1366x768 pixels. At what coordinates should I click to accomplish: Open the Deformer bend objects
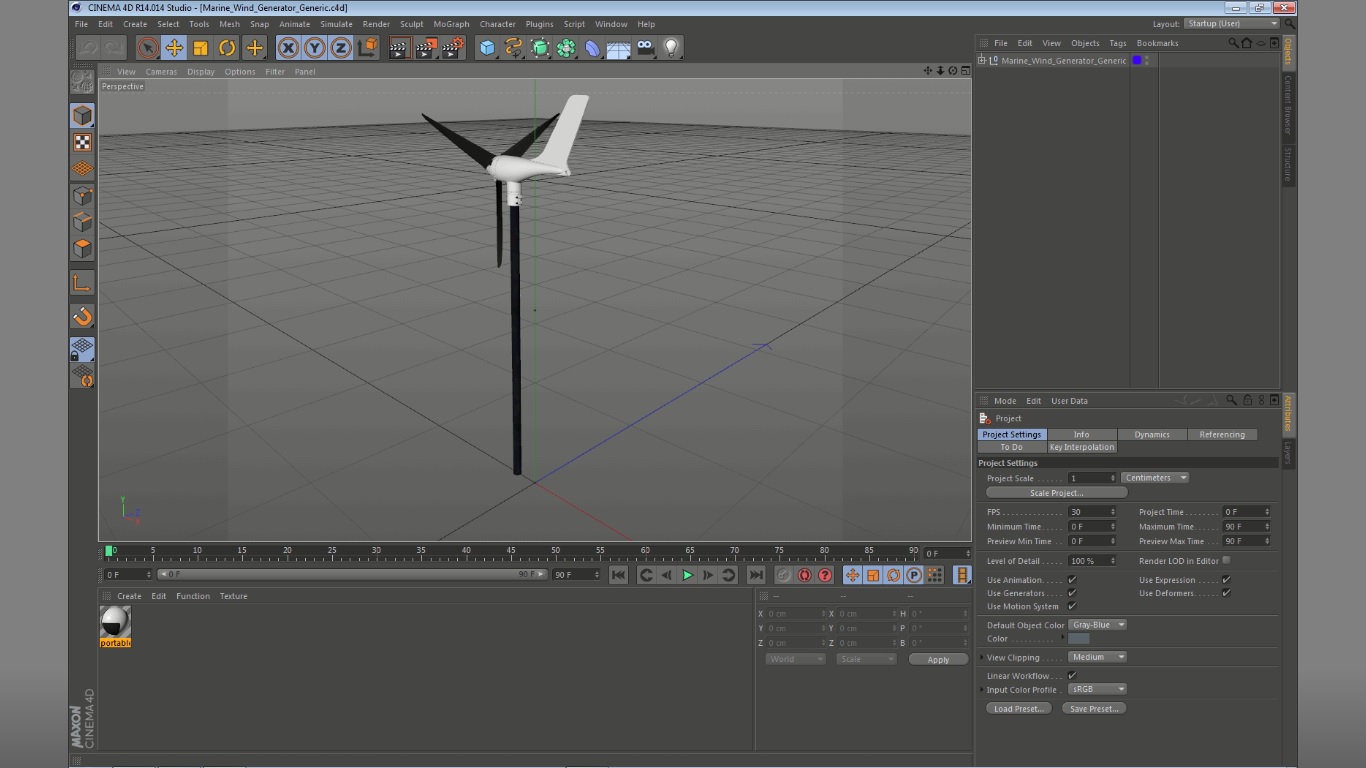click(592, 47)
